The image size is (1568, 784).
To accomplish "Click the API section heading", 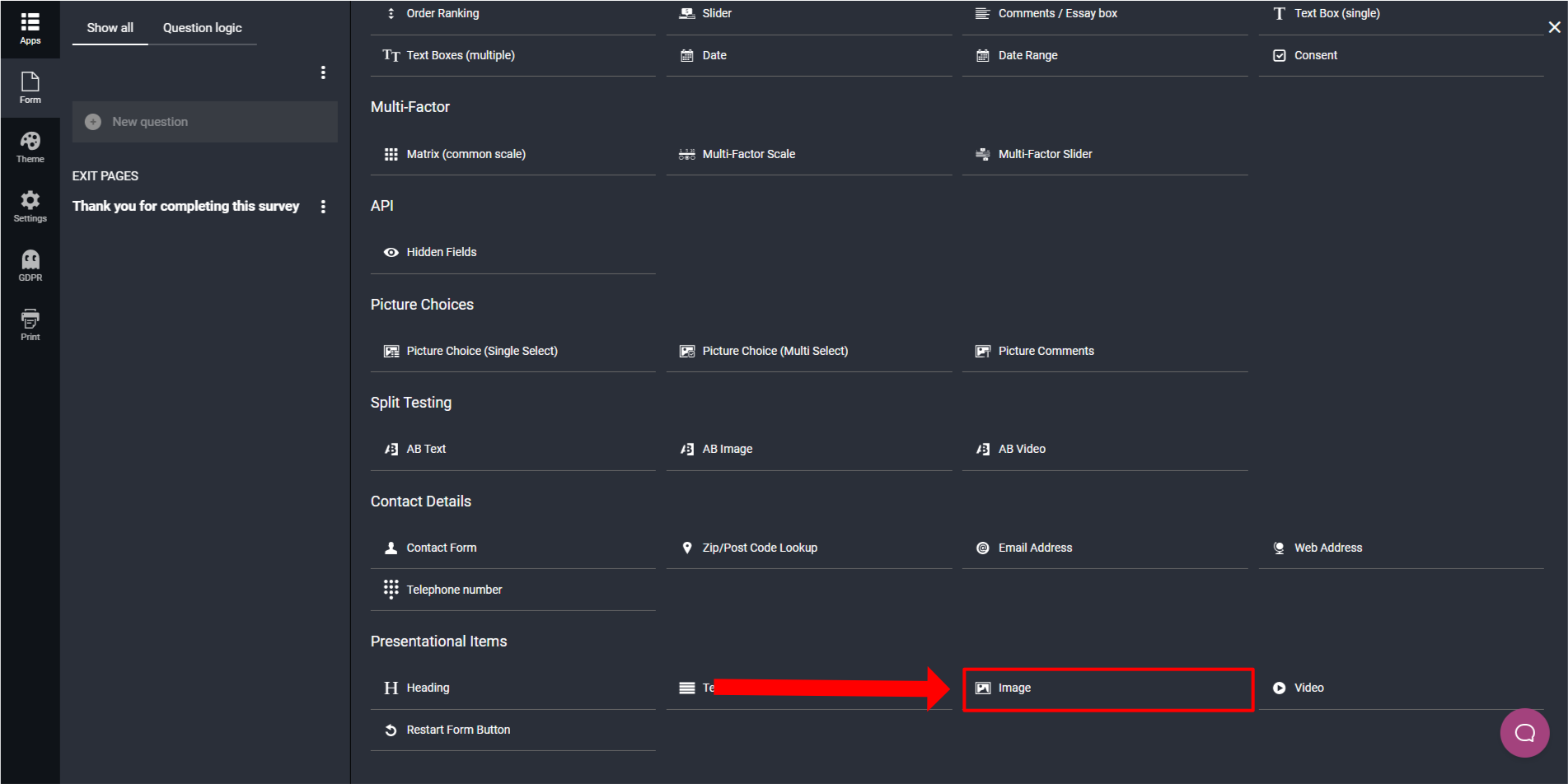I will click(382, 206).
